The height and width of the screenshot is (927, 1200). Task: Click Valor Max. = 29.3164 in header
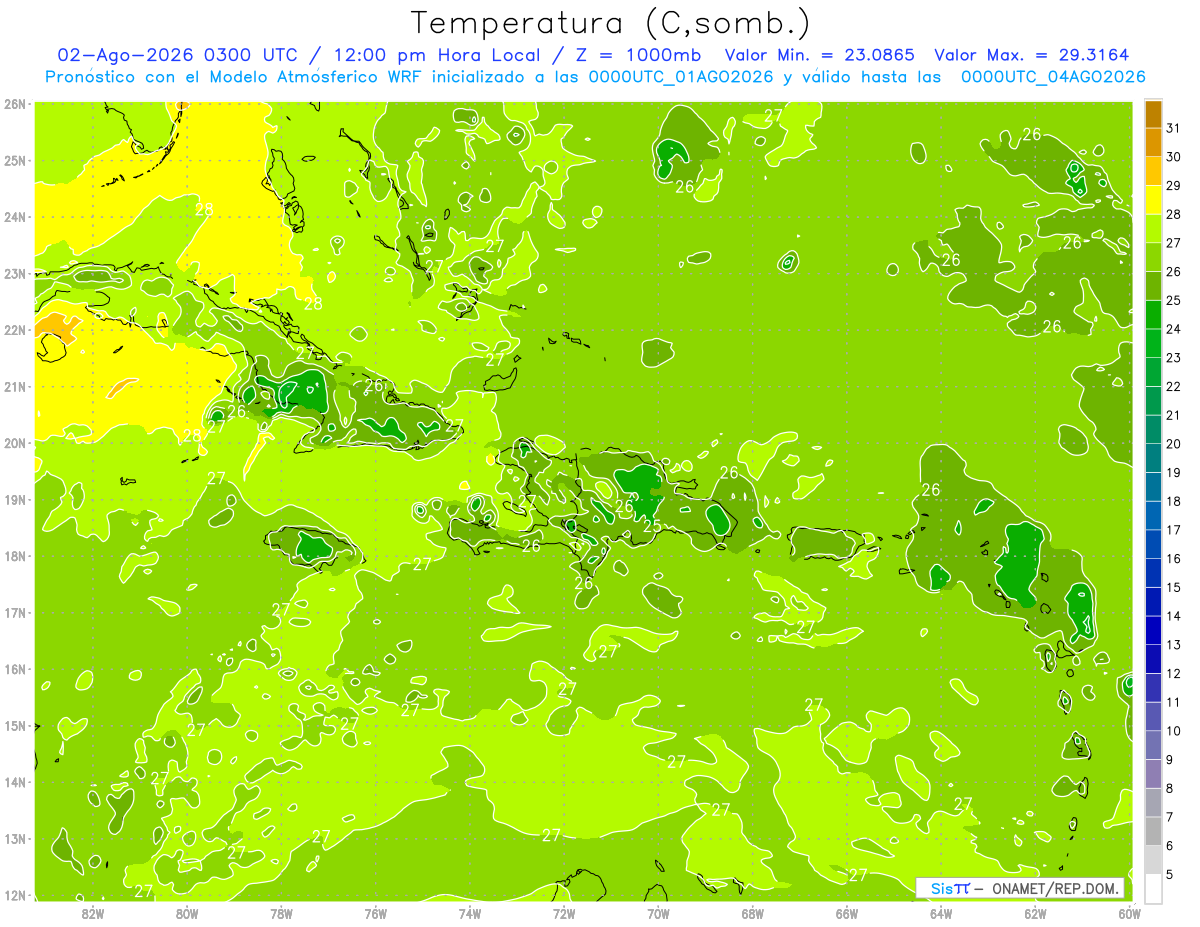click(1032, 55)
